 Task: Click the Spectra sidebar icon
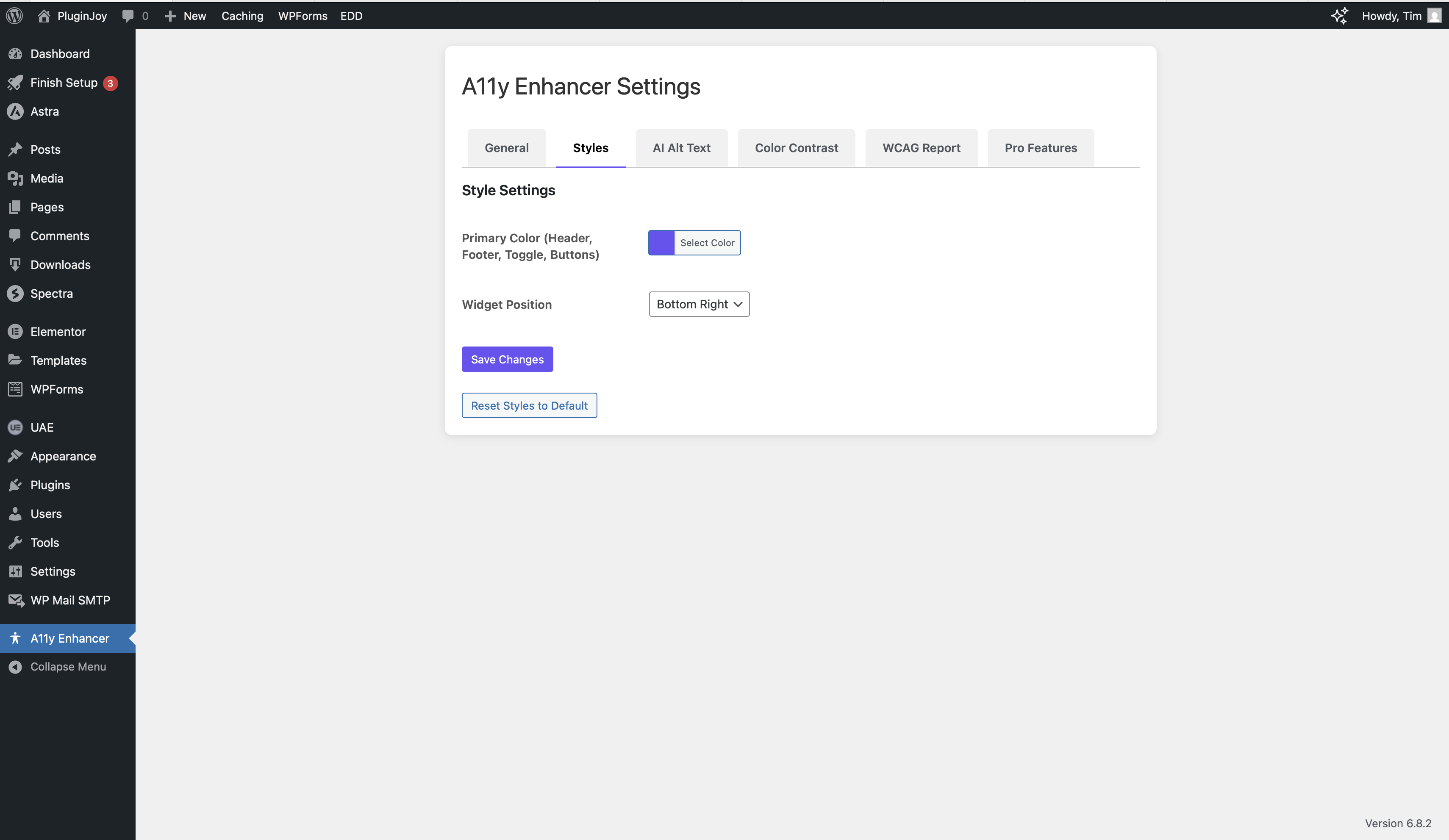[x=15, y=294]
